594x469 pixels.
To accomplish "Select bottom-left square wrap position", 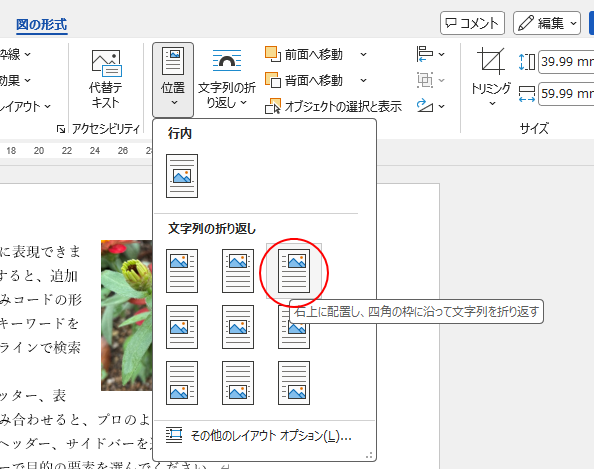I will pyautogui.click(x=182, y=383).
